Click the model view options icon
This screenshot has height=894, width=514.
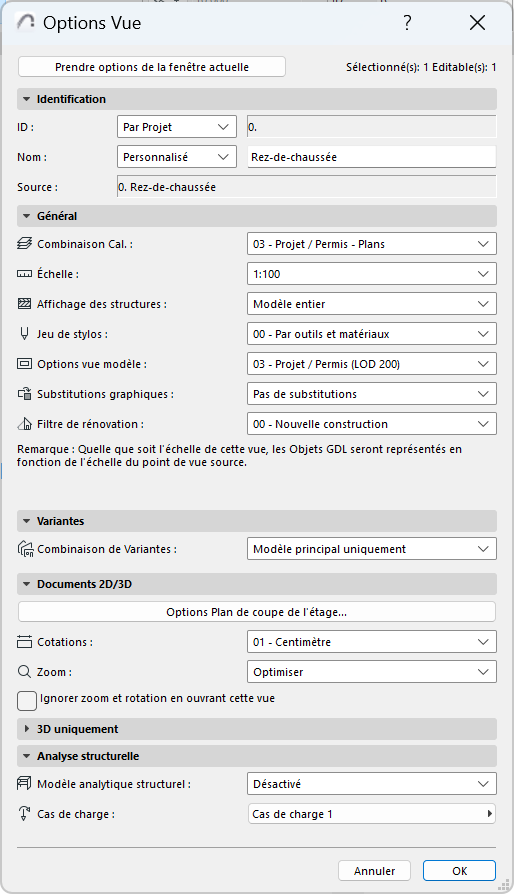point(25,364)
